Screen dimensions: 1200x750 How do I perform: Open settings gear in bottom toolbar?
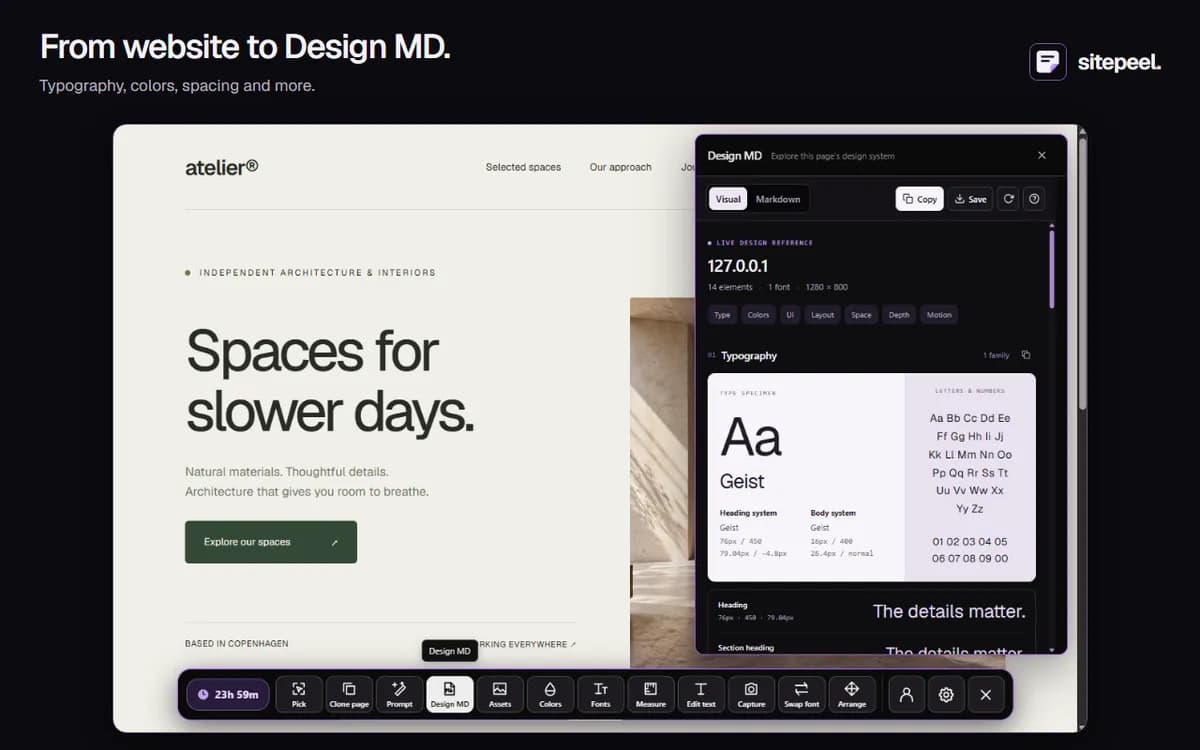(x=946, y=694)
